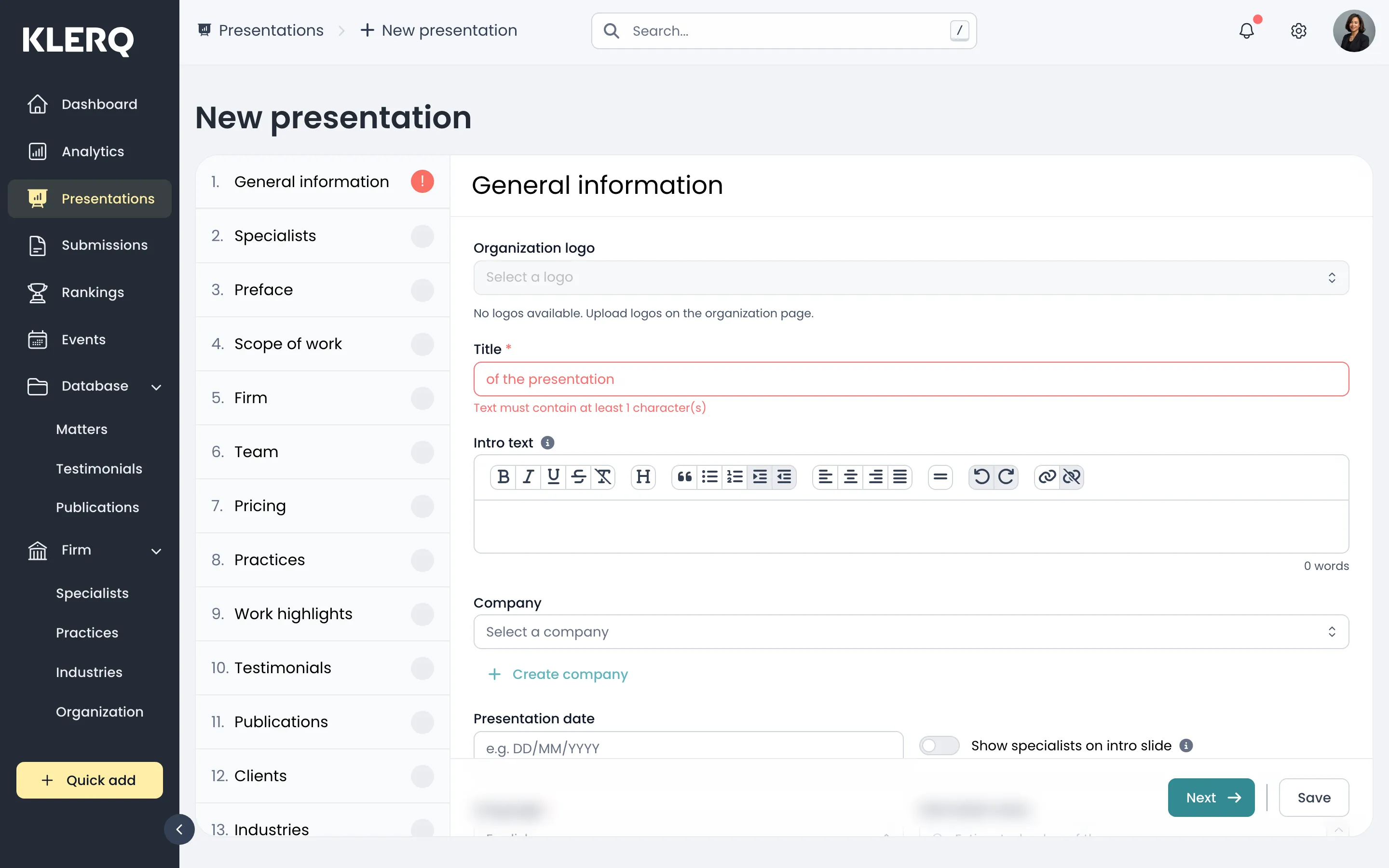Redo the last editor change

(1006, 476)
